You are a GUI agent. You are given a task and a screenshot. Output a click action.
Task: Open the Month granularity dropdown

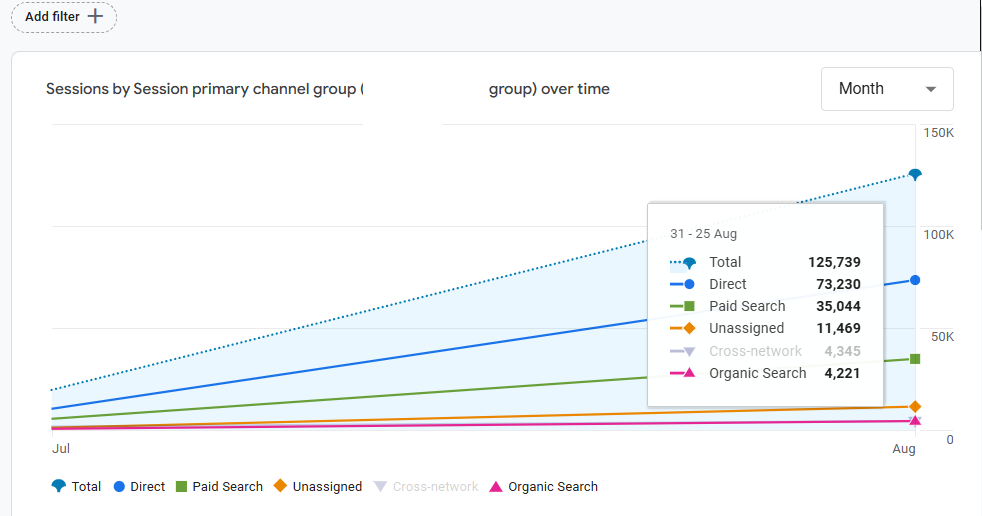[887, 89]
